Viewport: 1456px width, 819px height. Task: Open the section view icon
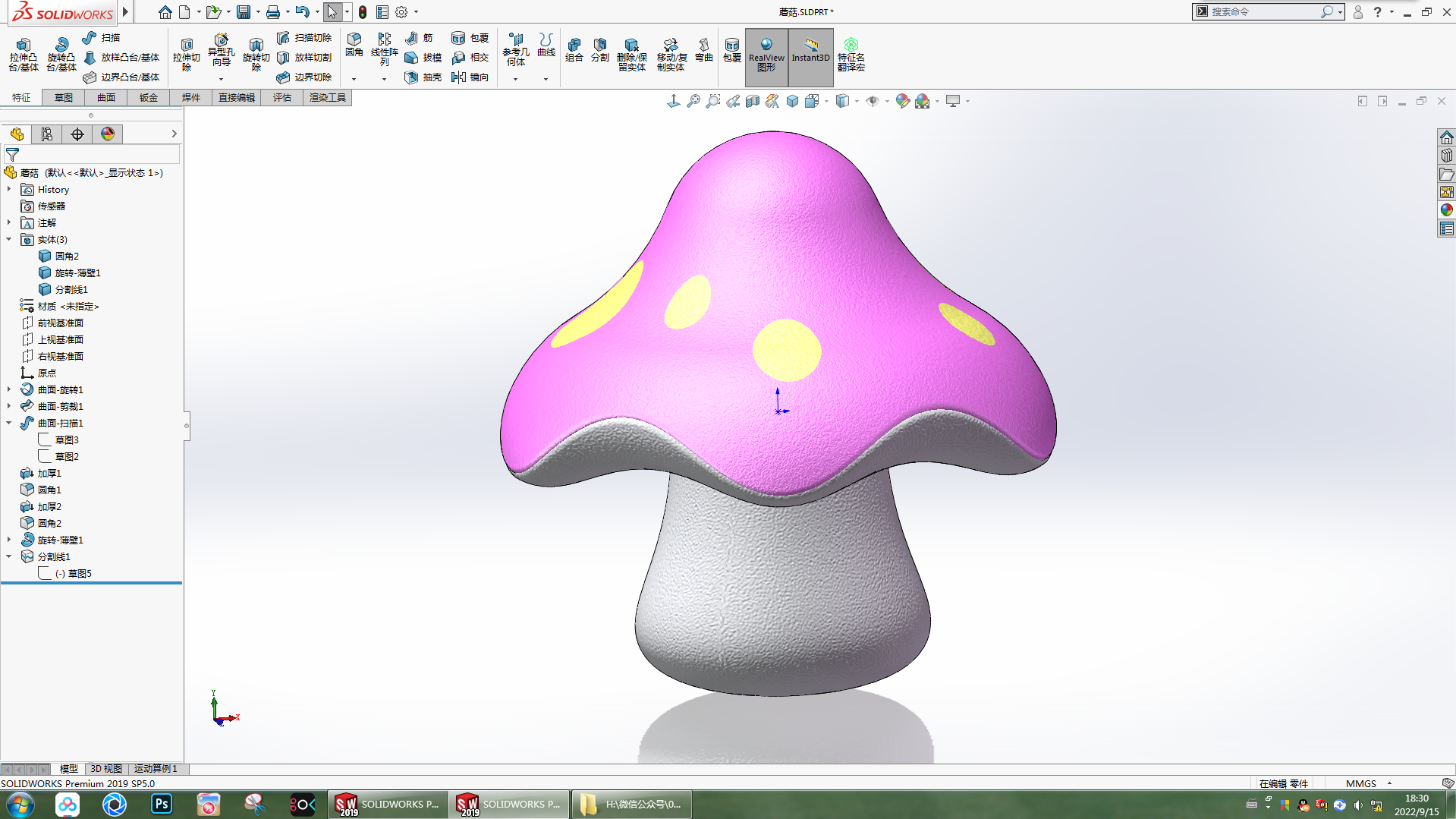pyautogui.click(x=752, y=101)
